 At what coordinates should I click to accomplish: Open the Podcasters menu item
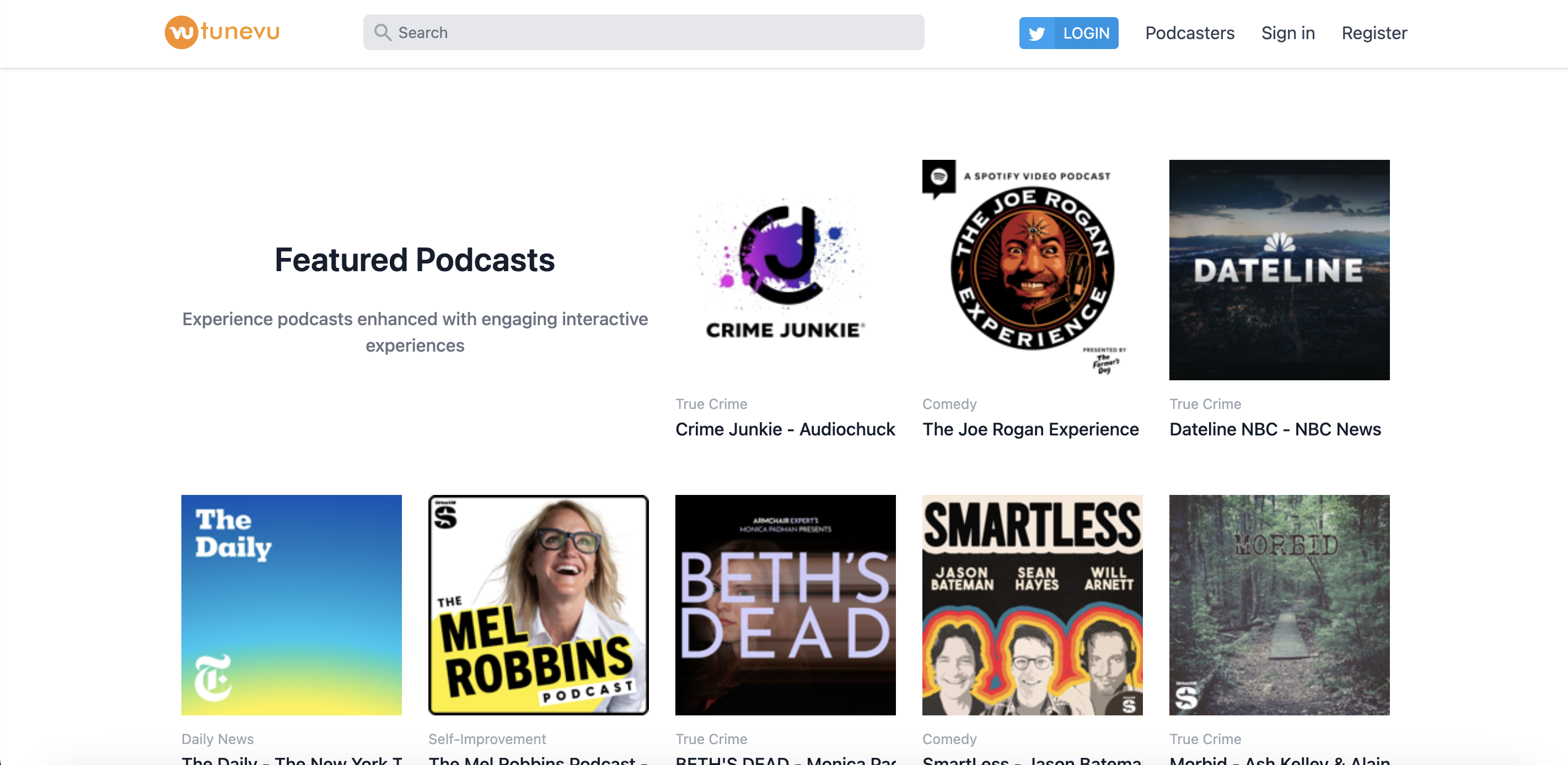tap(1189, 33)
